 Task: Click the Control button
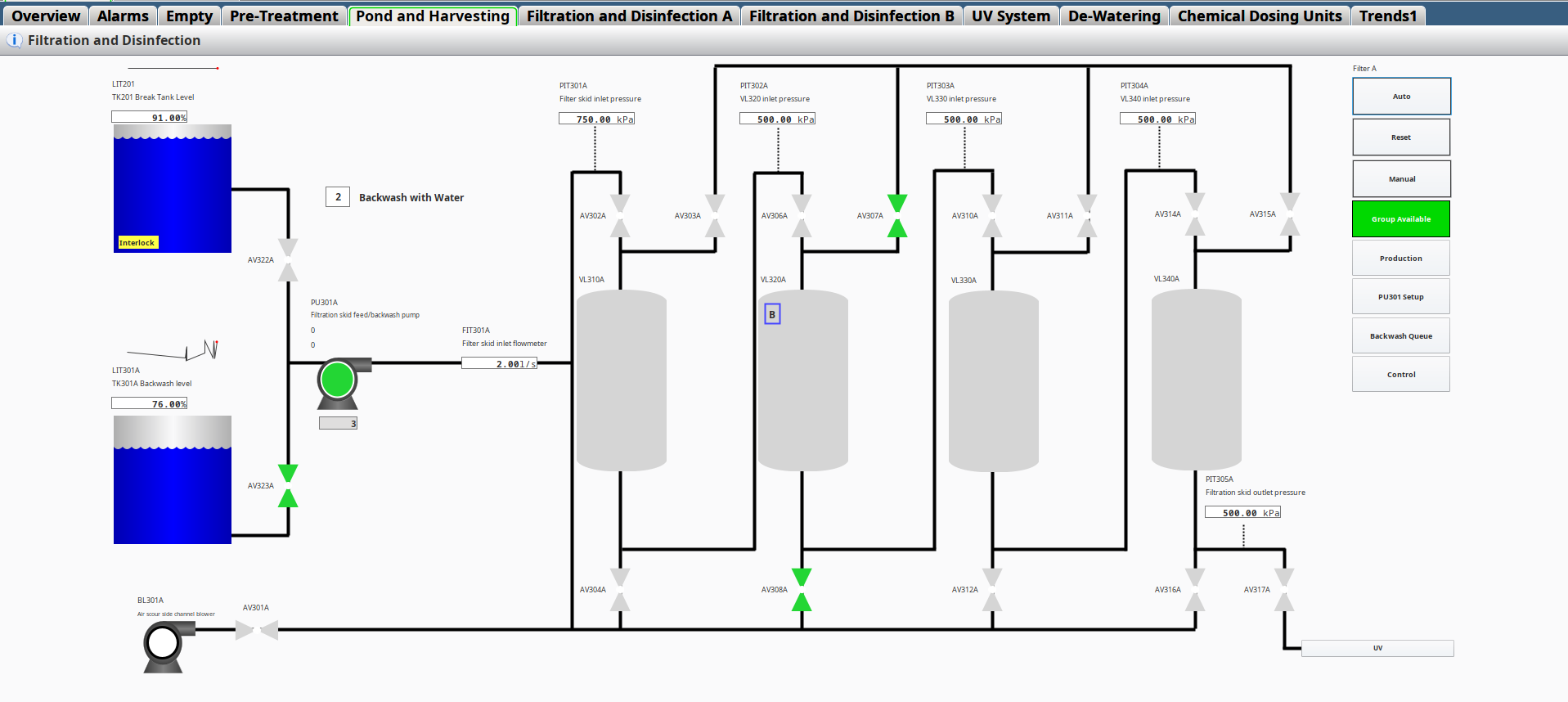click(x=1401, y=374)
